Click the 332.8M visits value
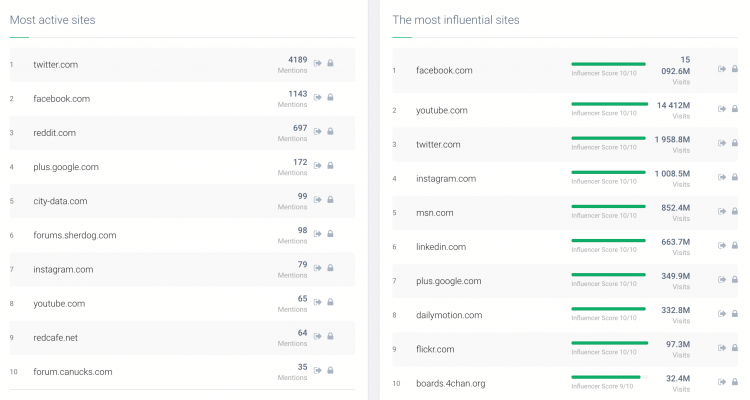This screenshot has height=400, width=750. (675, 310)
